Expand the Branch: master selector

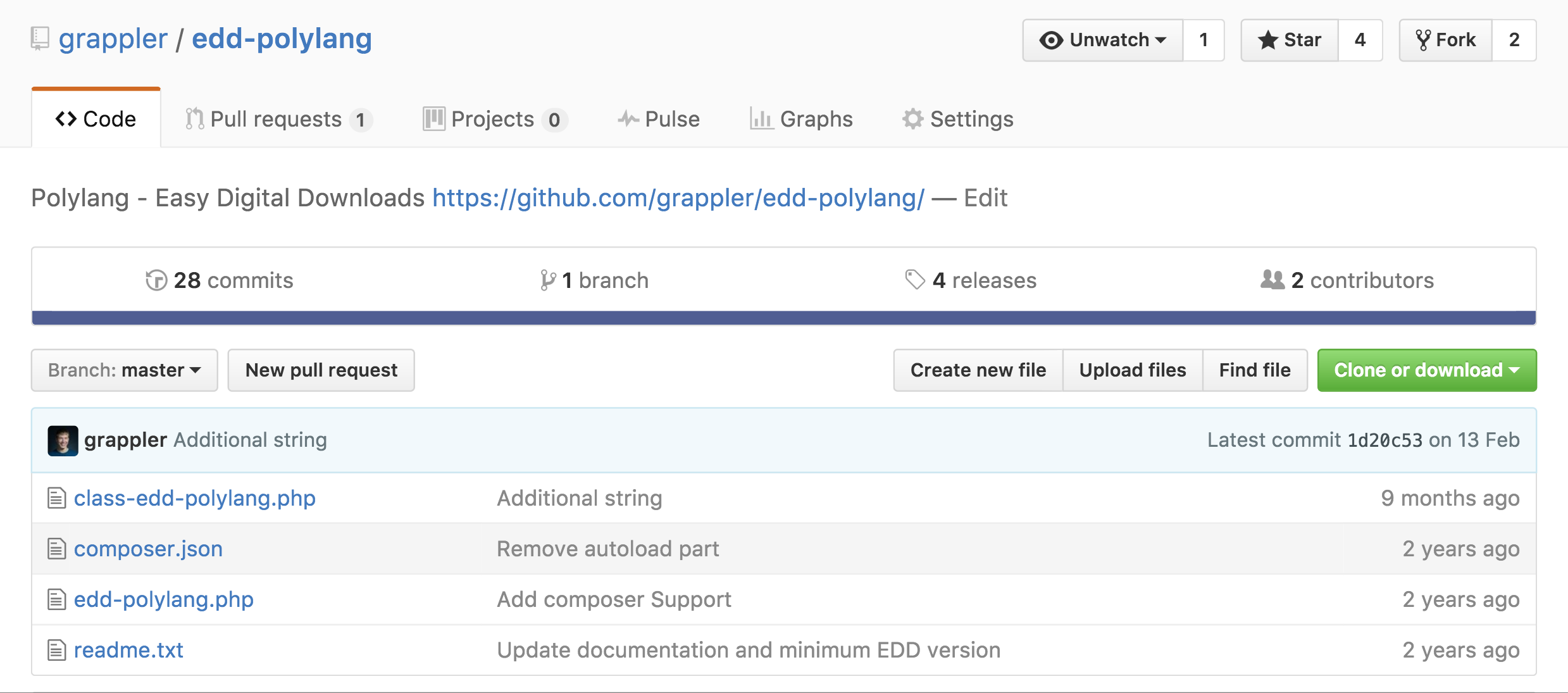tap(125, 370)
